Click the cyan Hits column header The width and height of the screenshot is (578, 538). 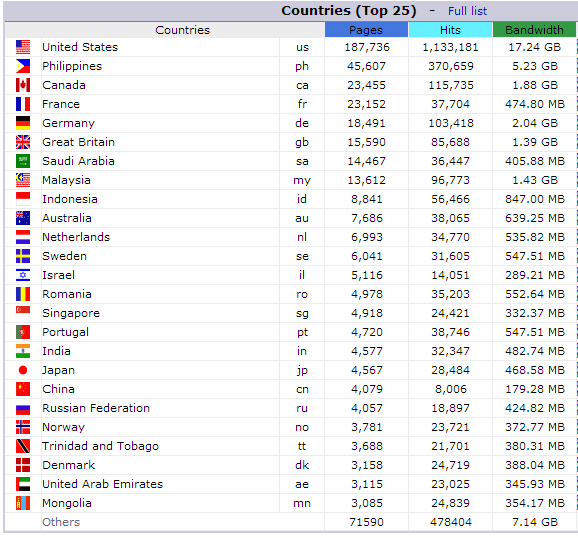[x=450, y=30]
